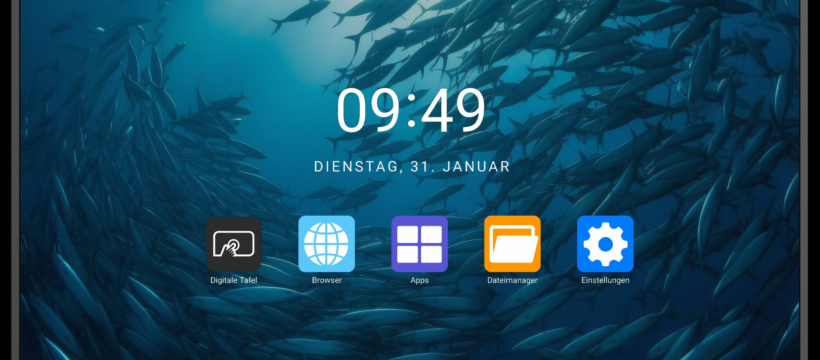Open the Einstellungen gear icon
Viewport: 820px width, 360px height.
pyautogui.click(x=605, y=244)
